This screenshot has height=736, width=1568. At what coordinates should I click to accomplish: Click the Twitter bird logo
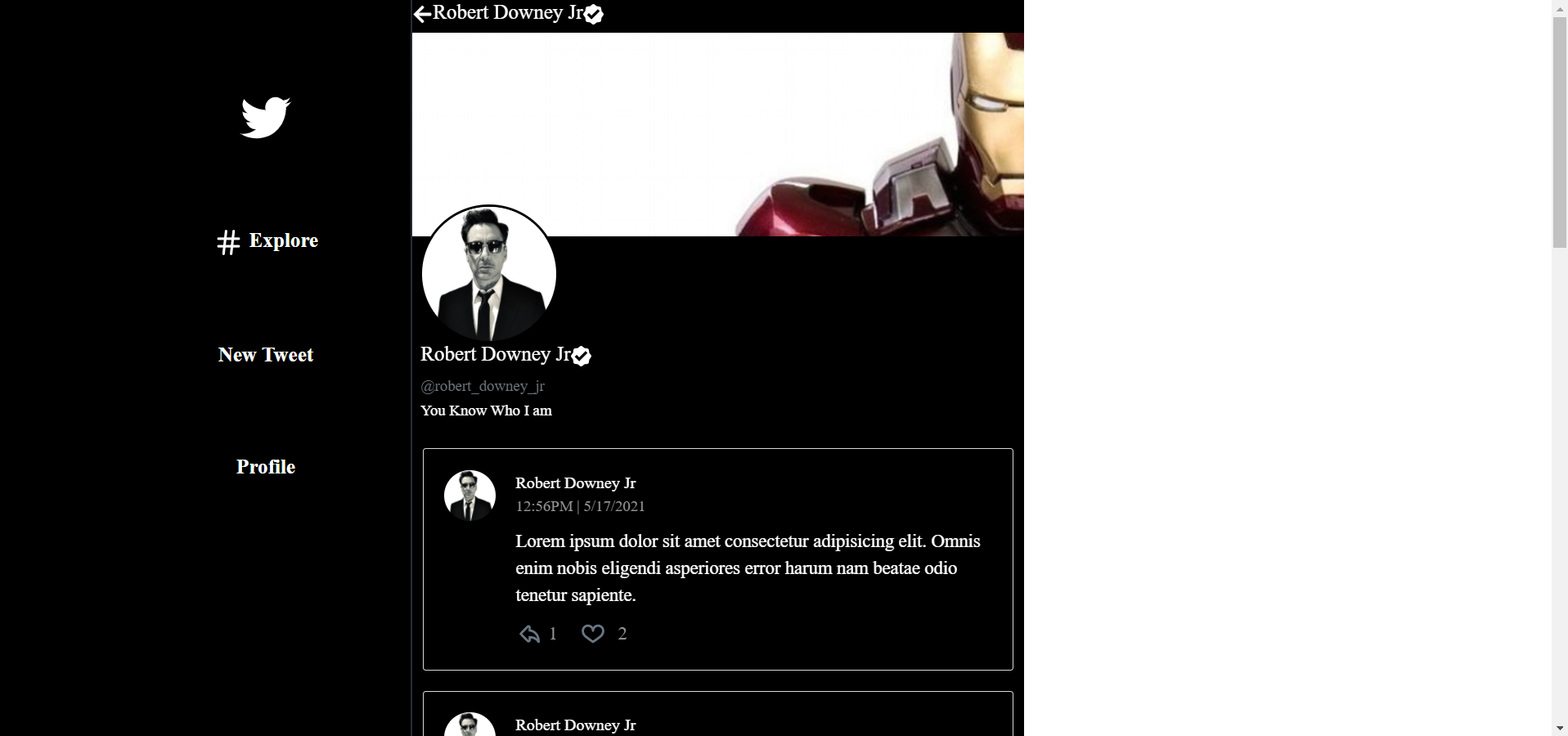(x=266, y=118)
